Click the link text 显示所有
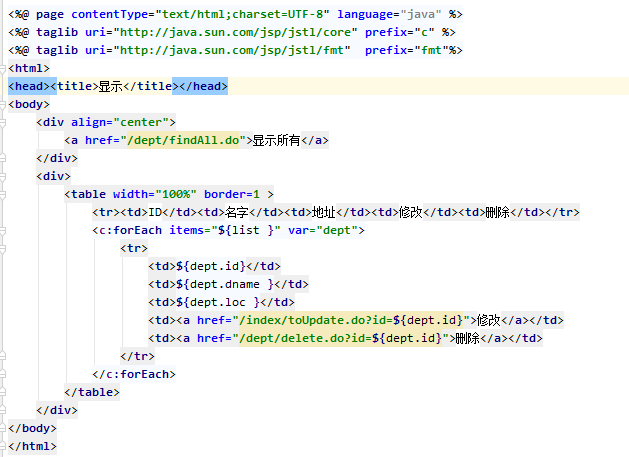This screenshot has width=629, height=457. click(276, 140)
